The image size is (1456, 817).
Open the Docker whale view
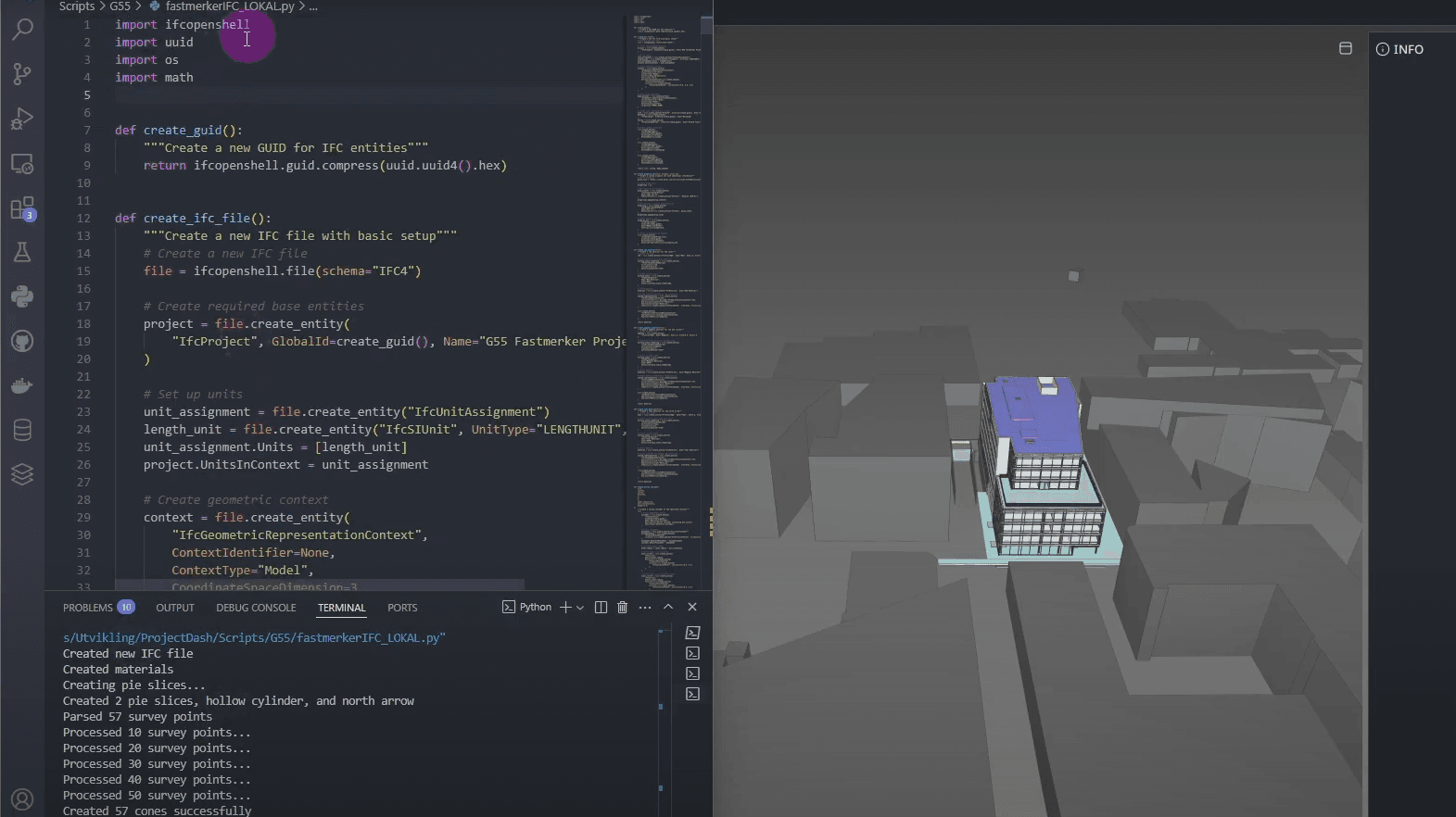point(22,385)
